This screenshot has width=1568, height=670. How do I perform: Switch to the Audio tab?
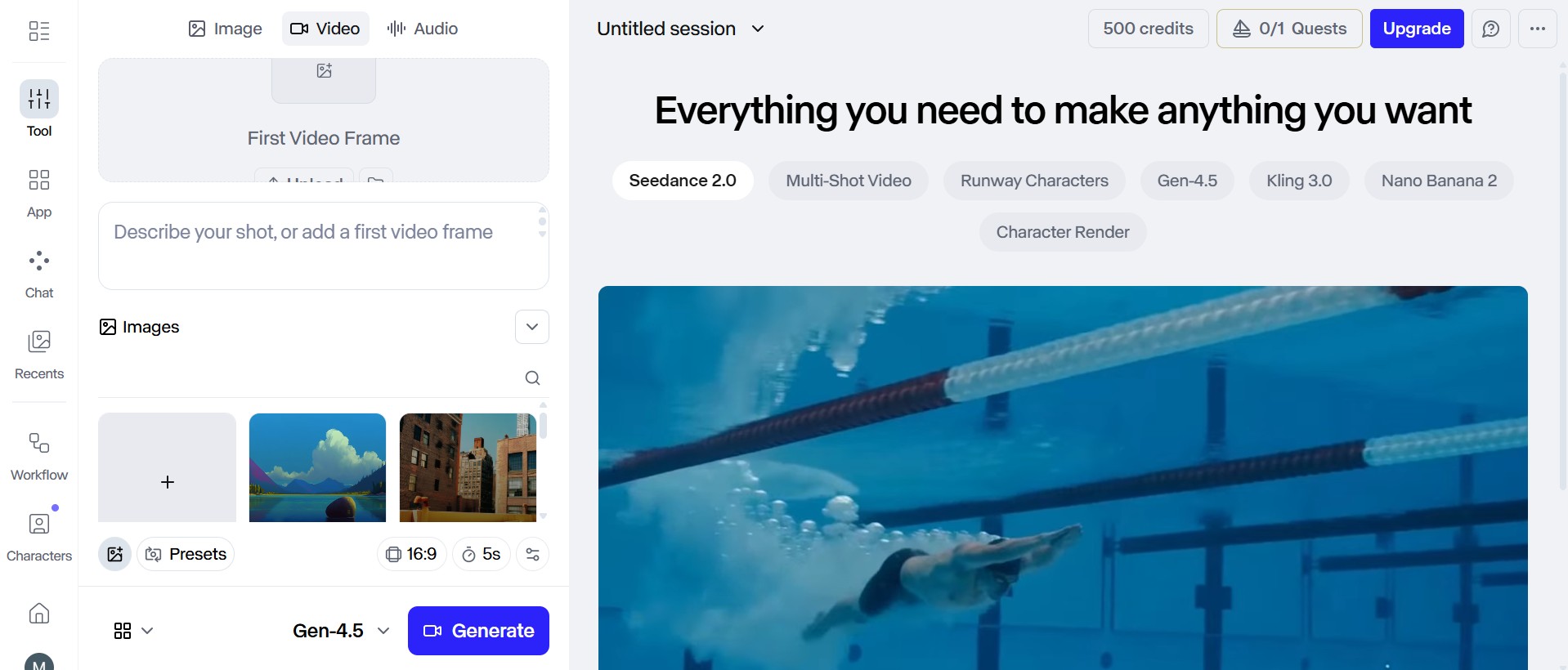tap(423, 29)
